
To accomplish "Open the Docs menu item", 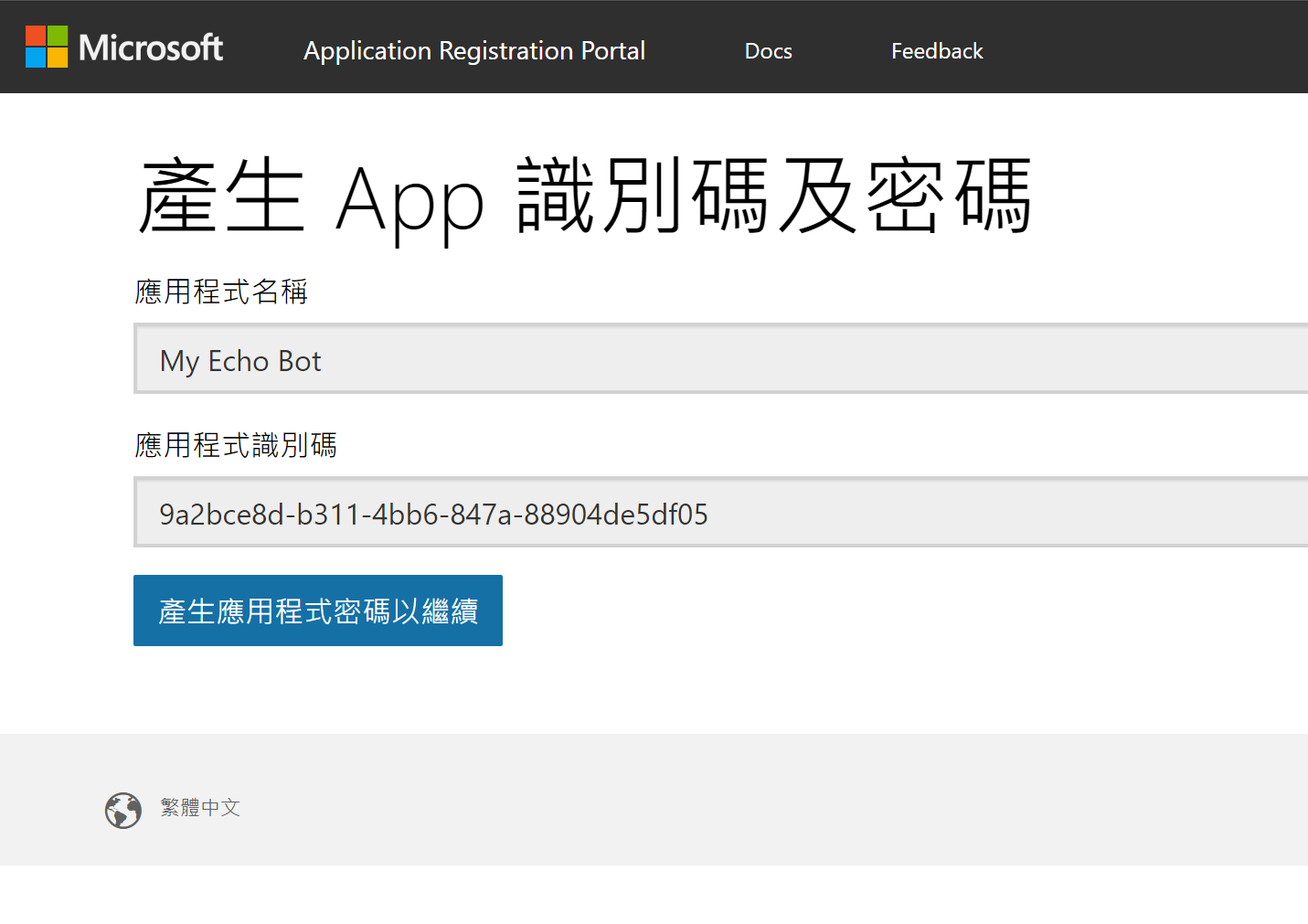I will pyautogui.click(x=769, y=51).
